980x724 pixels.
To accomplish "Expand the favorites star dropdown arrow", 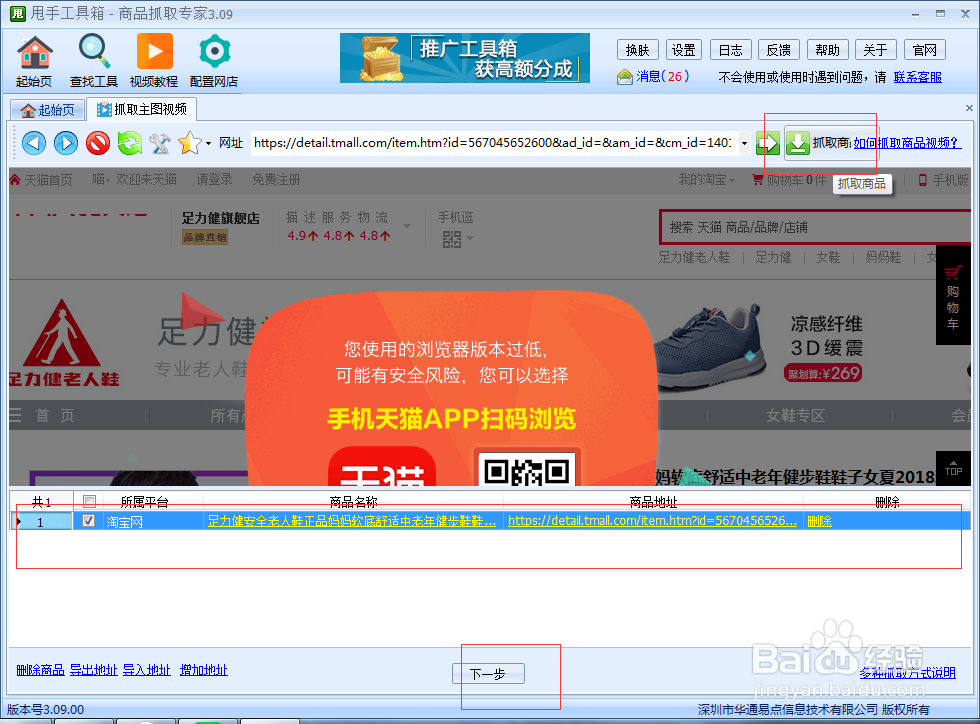I will (x=208, y=143).
